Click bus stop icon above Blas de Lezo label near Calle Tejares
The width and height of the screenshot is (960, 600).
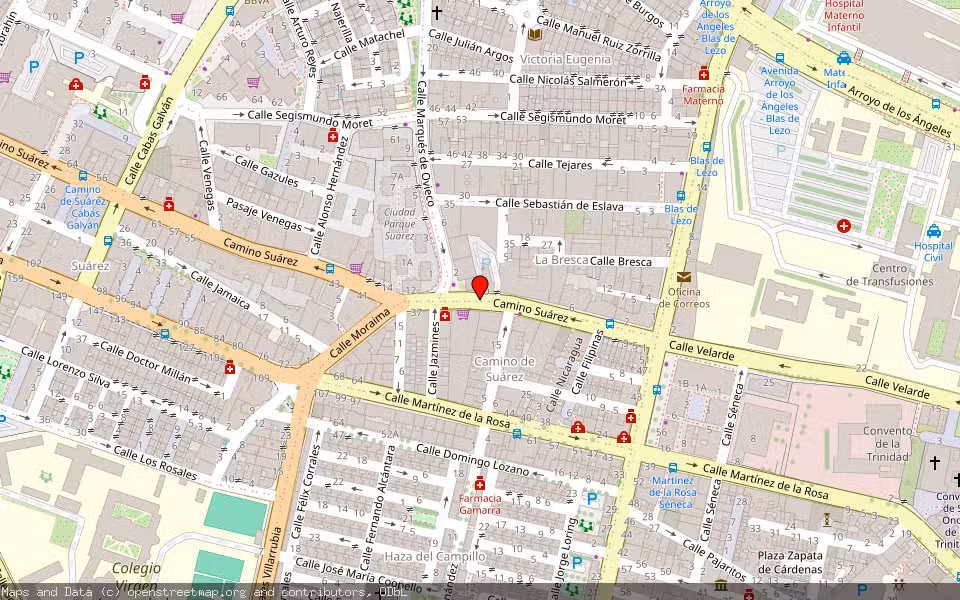click(x=707, y=147)
